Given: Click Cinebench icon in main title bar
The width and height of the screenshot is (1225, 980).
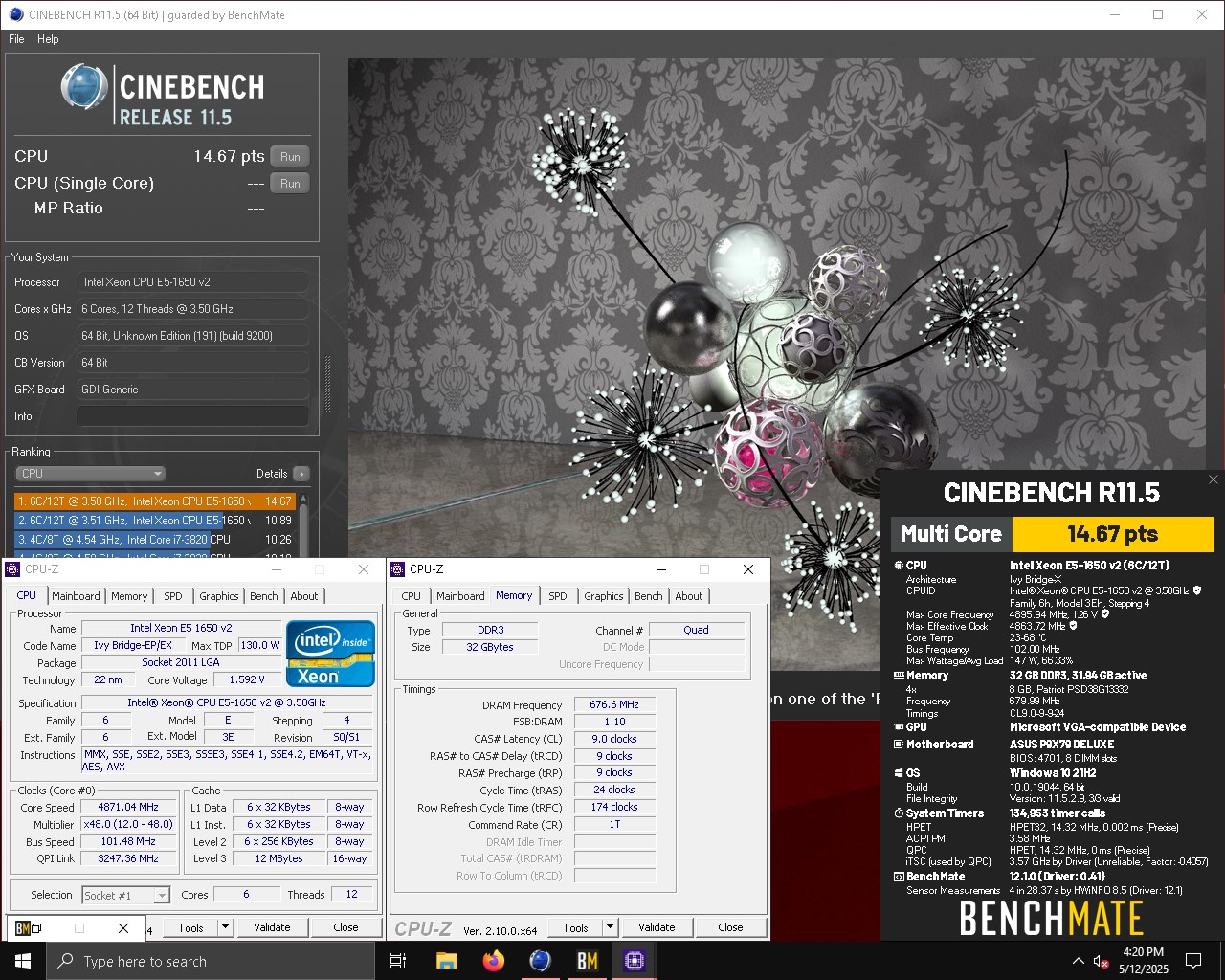Looking at the screenshot, I should (x=15, y=14).
